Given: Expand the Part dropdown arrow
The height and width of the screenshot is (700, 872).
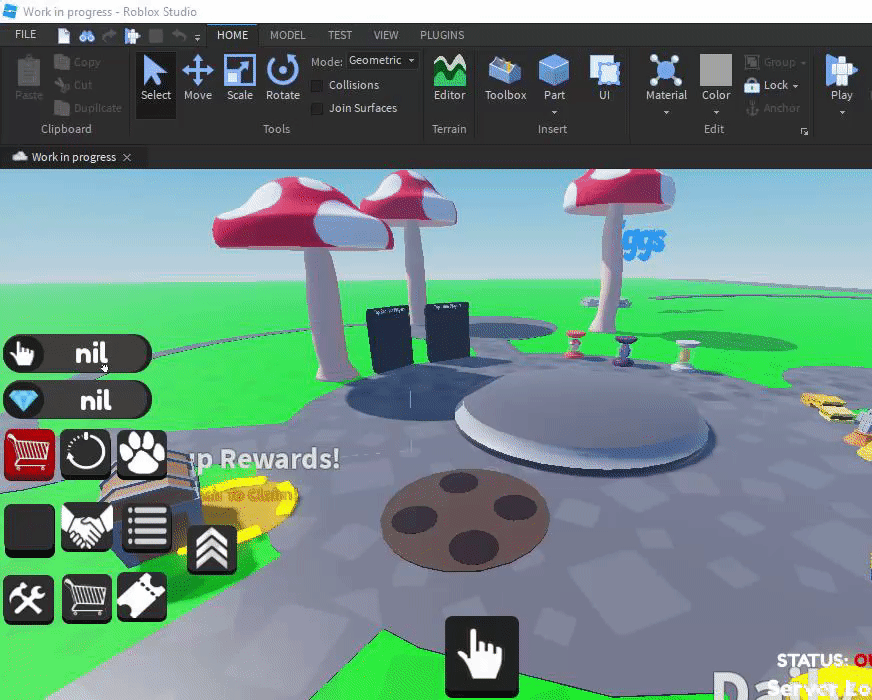Looking at the screenshot, I should [554, 113].
